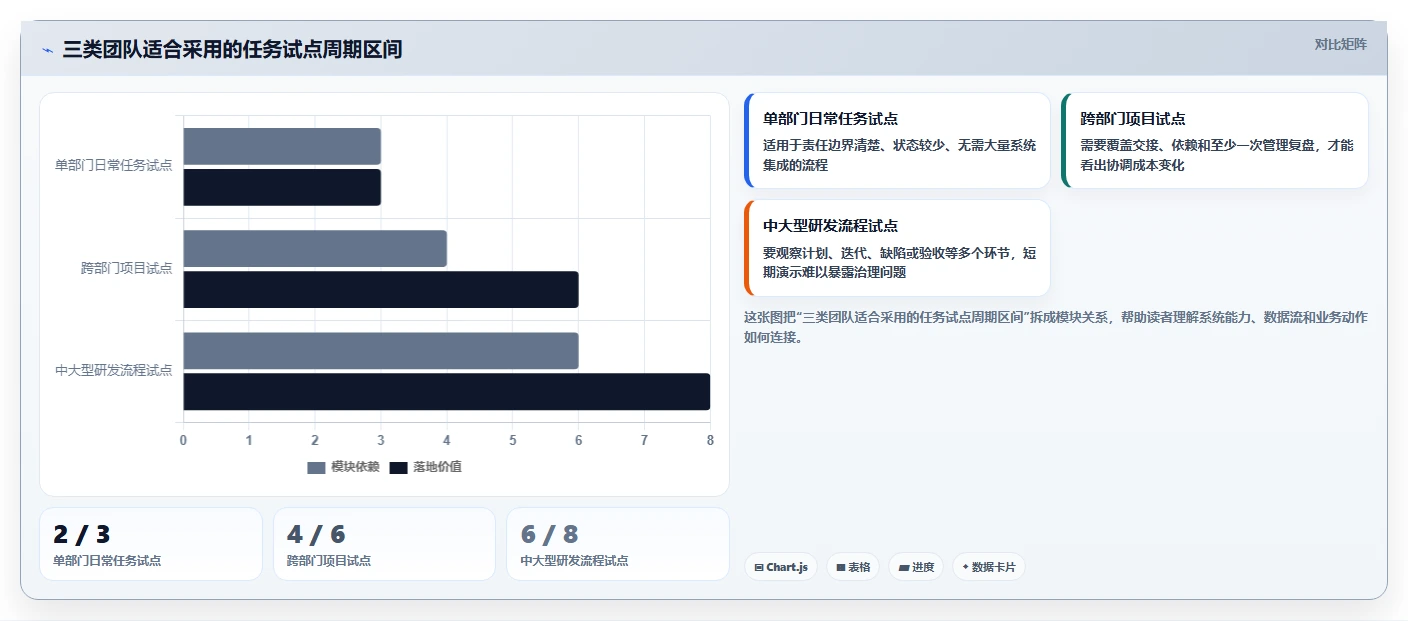
Task: Click the 6 / 8 metric value
Action: [549, 535]
